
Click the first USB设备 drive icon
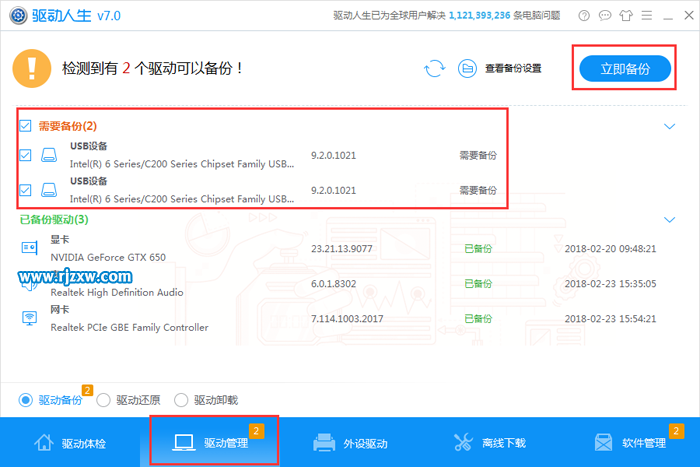point(49,155)
